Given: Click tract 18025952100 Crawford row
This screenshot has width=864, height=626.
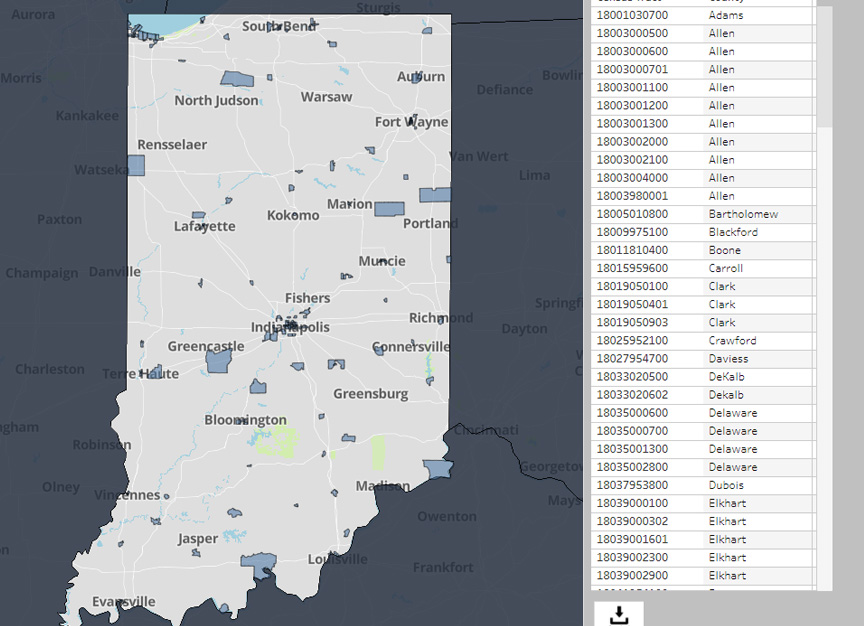Looking at the screenshot, I should pyautogui.click(x=703, y=341).
